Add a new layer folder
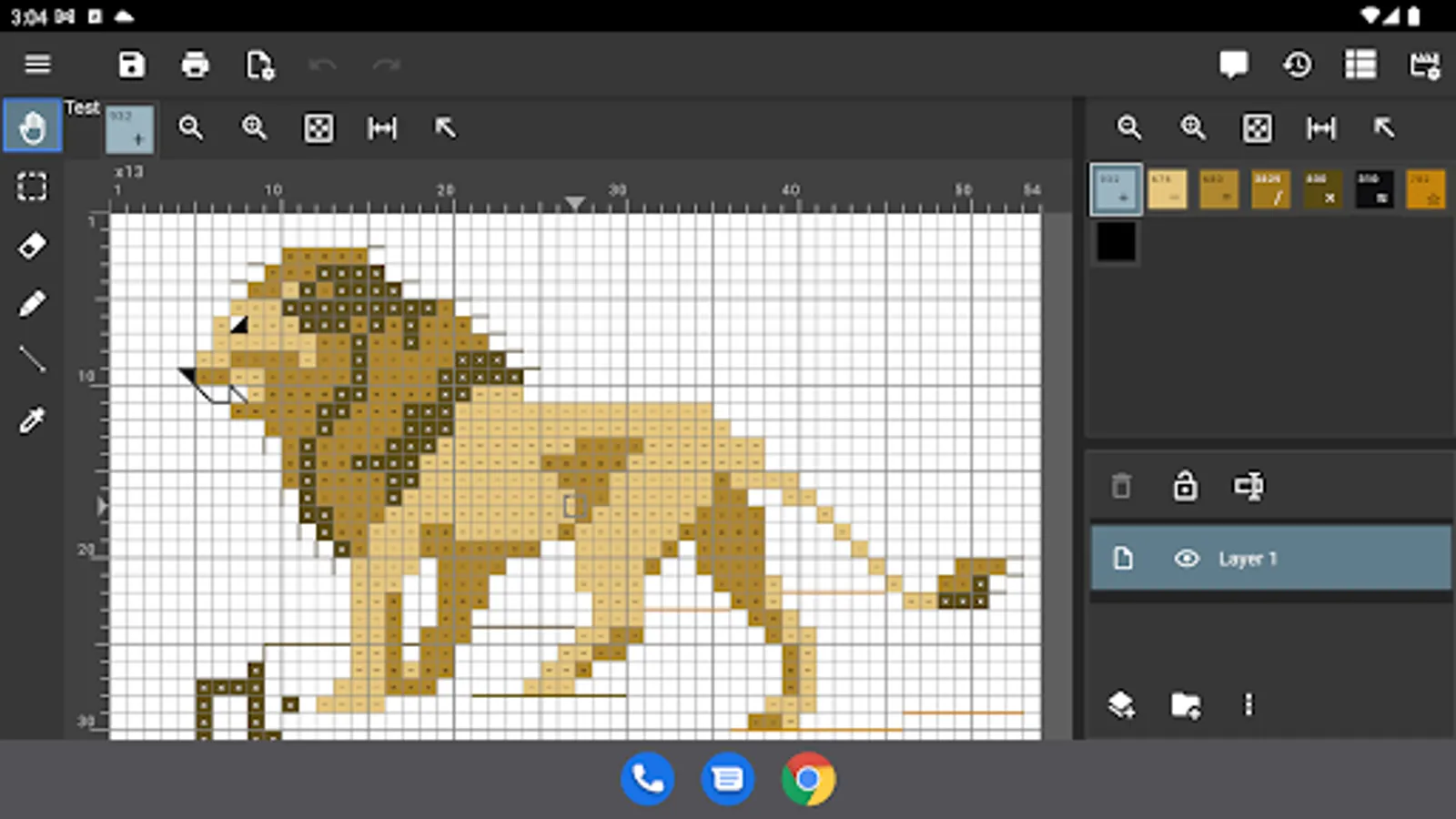Image resolution: width=1456 pixels, height=819 pixels. pyautogui.click(x=1185, y=704)
